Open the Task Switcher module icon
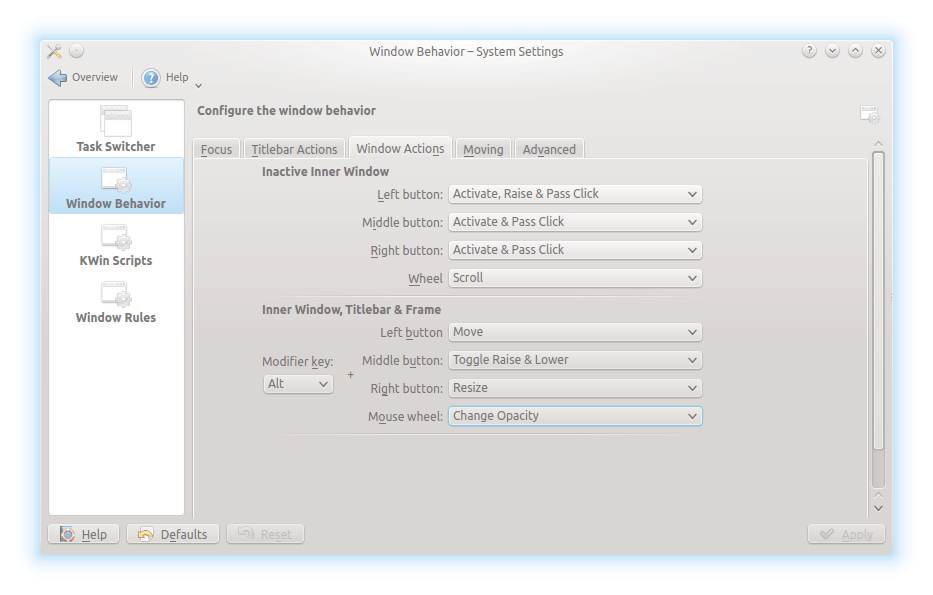Screen dimensions: 933x595 [x=116, y=121]
